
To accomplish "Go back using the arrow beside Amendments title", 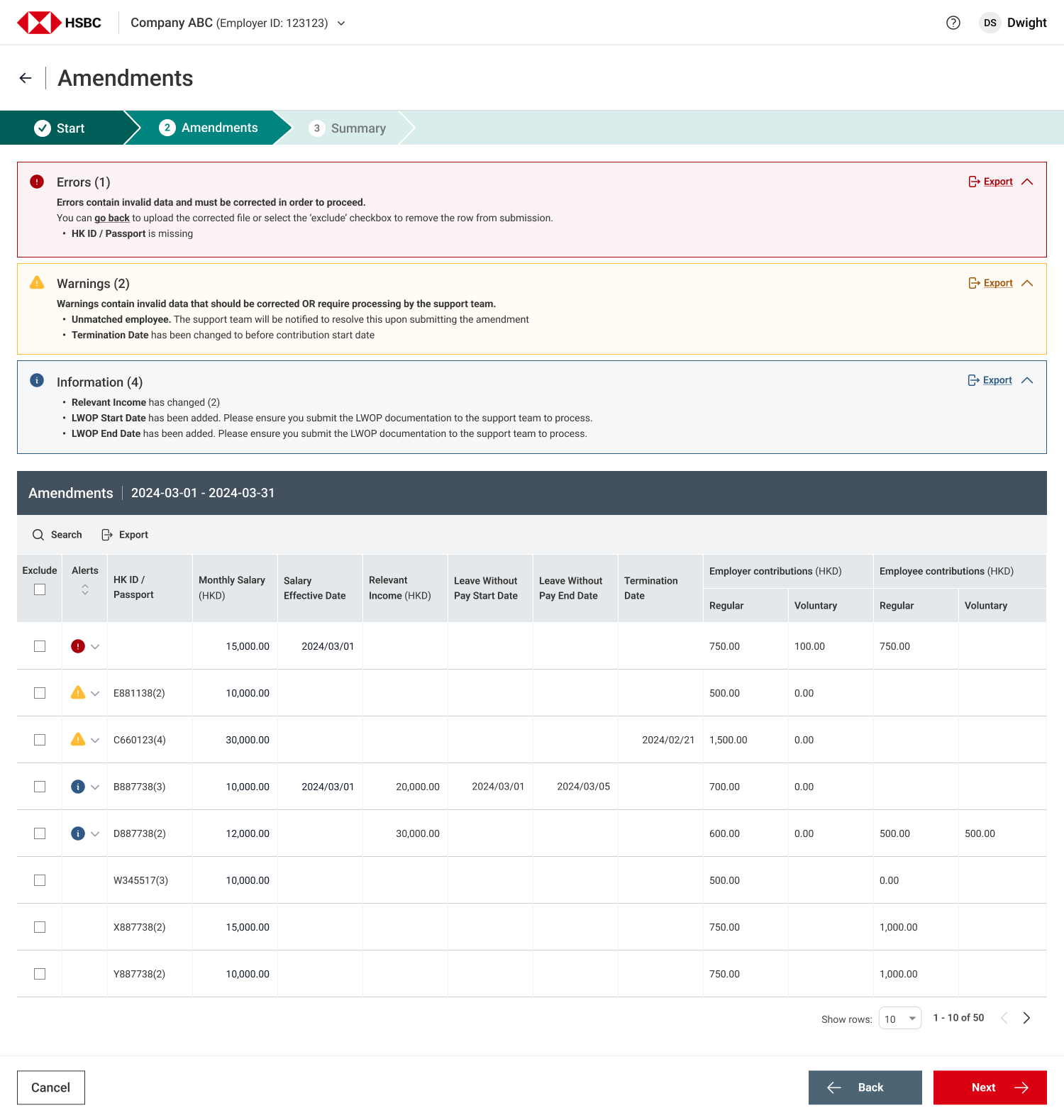I will [x=26, y=78].
